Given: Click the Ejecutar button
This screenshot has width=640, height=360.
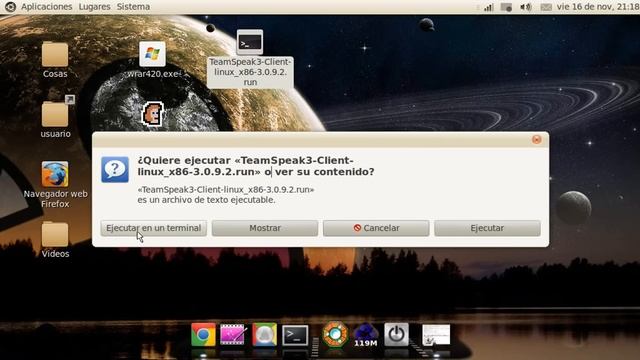Looking at the screenshot, I should pos(487,228).
